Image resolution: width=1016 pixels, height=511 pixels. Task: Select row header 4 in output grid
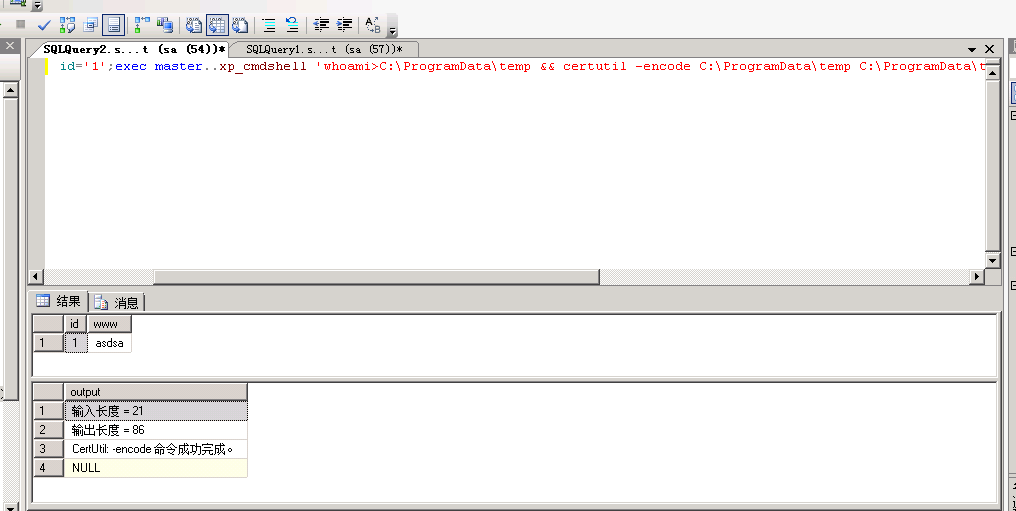(49, 468)
